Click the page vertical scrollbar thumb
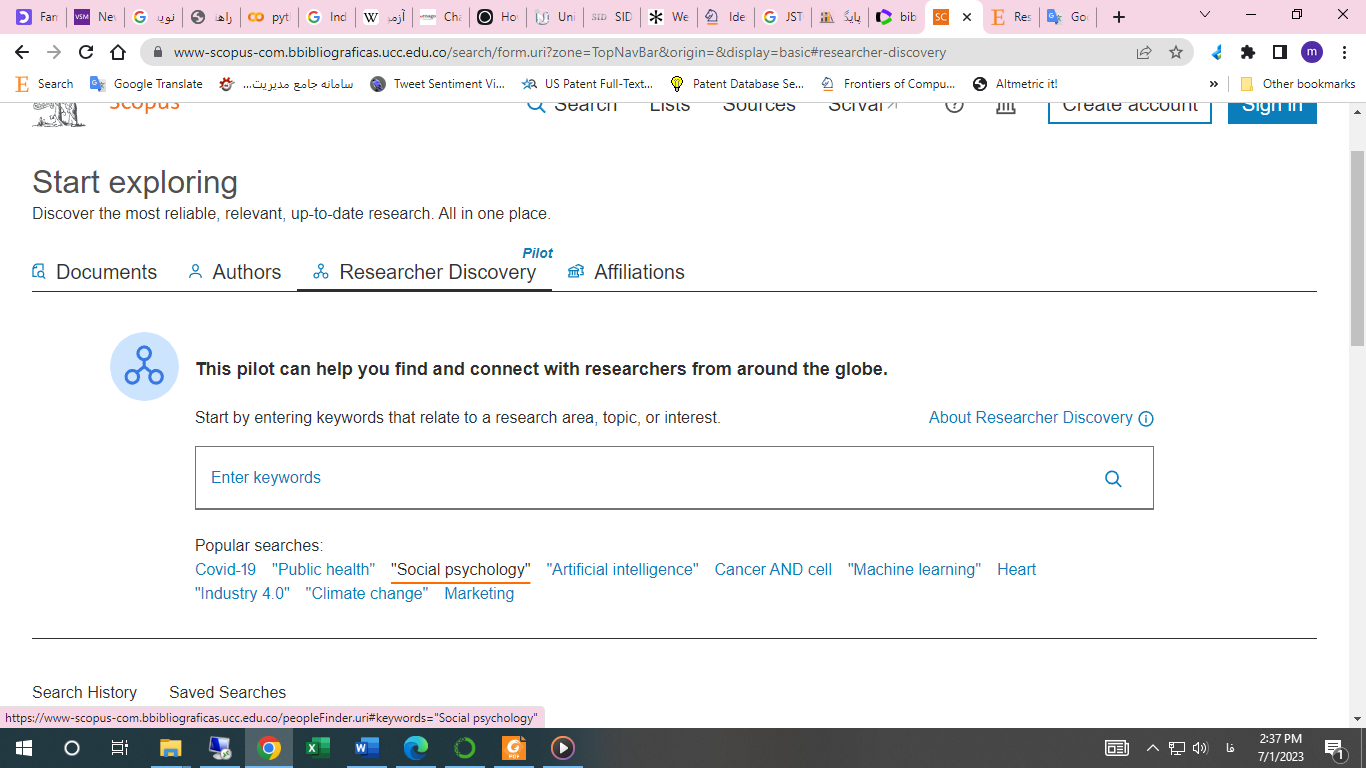Screen dimensions: 1366x768 coord(1357,248)
